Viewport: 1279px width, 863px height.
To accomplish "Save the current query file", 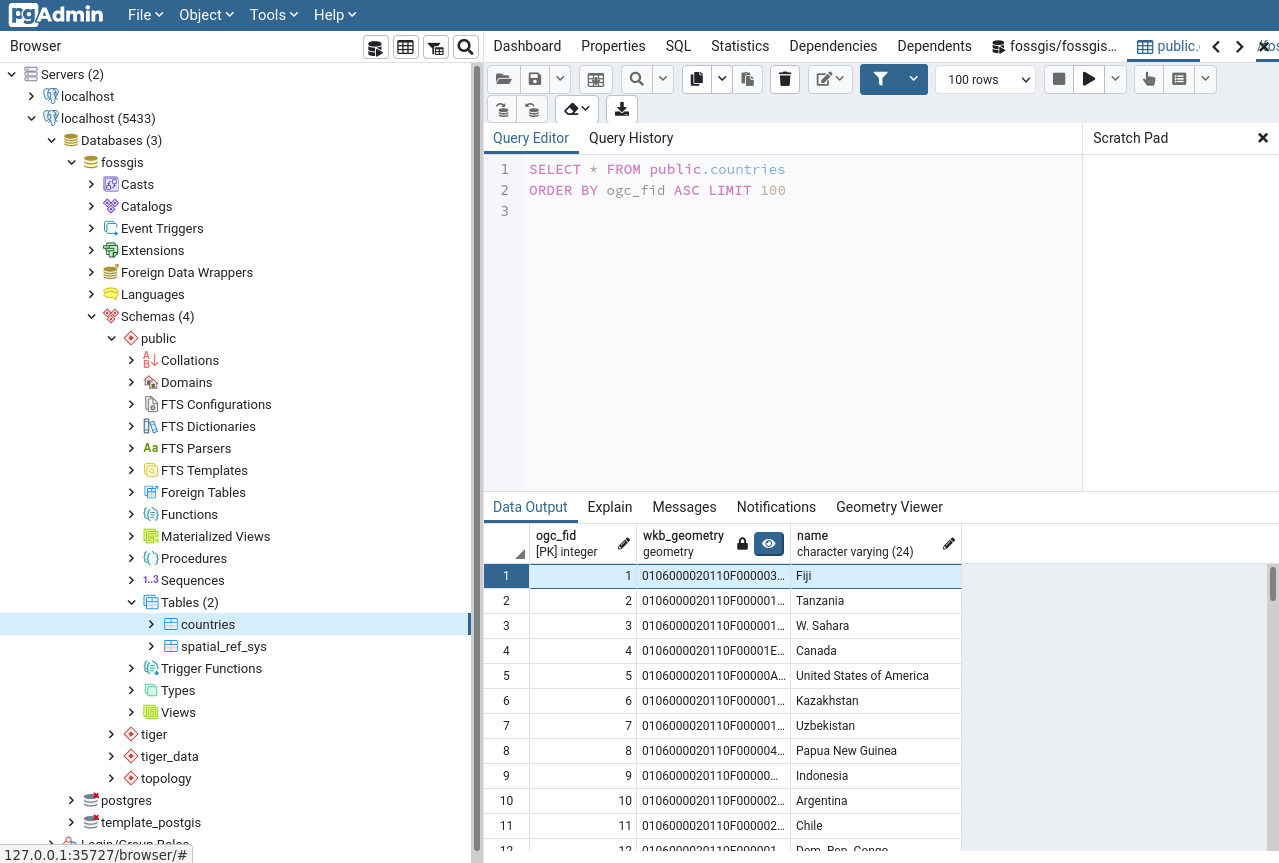I will pos(534,79).
